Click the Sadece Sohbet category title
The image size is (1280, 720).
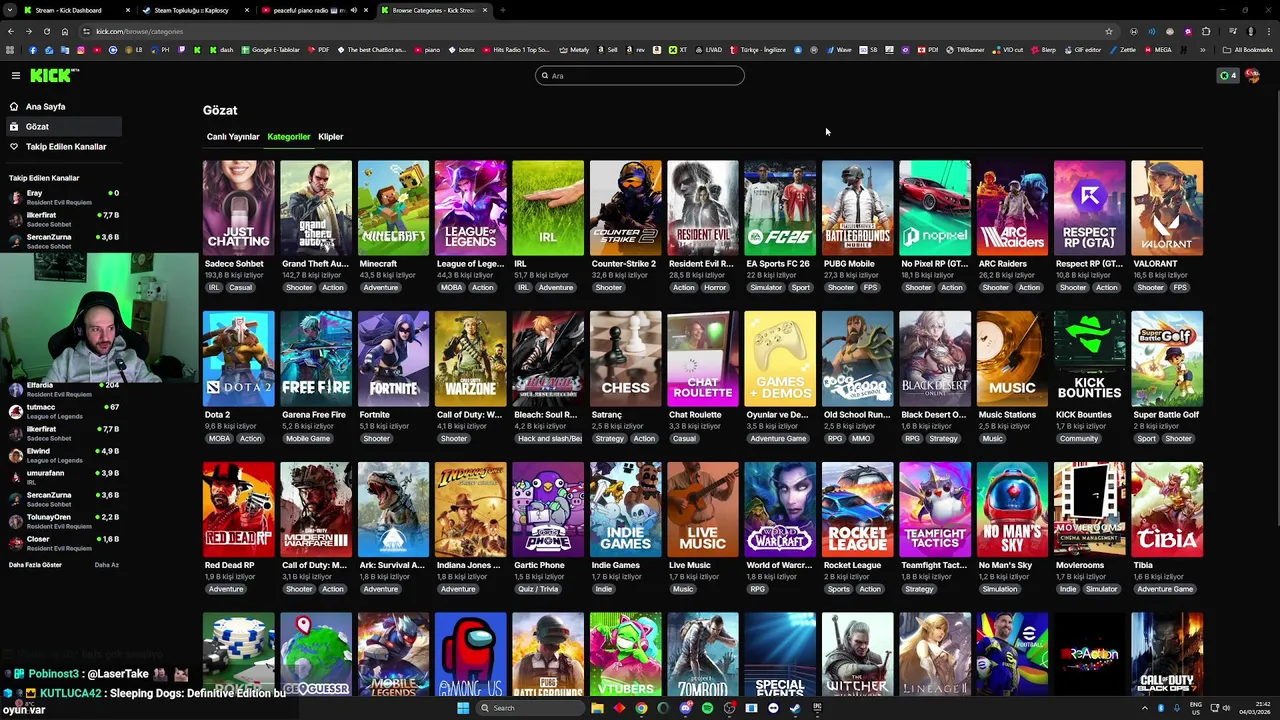point(234,264)
